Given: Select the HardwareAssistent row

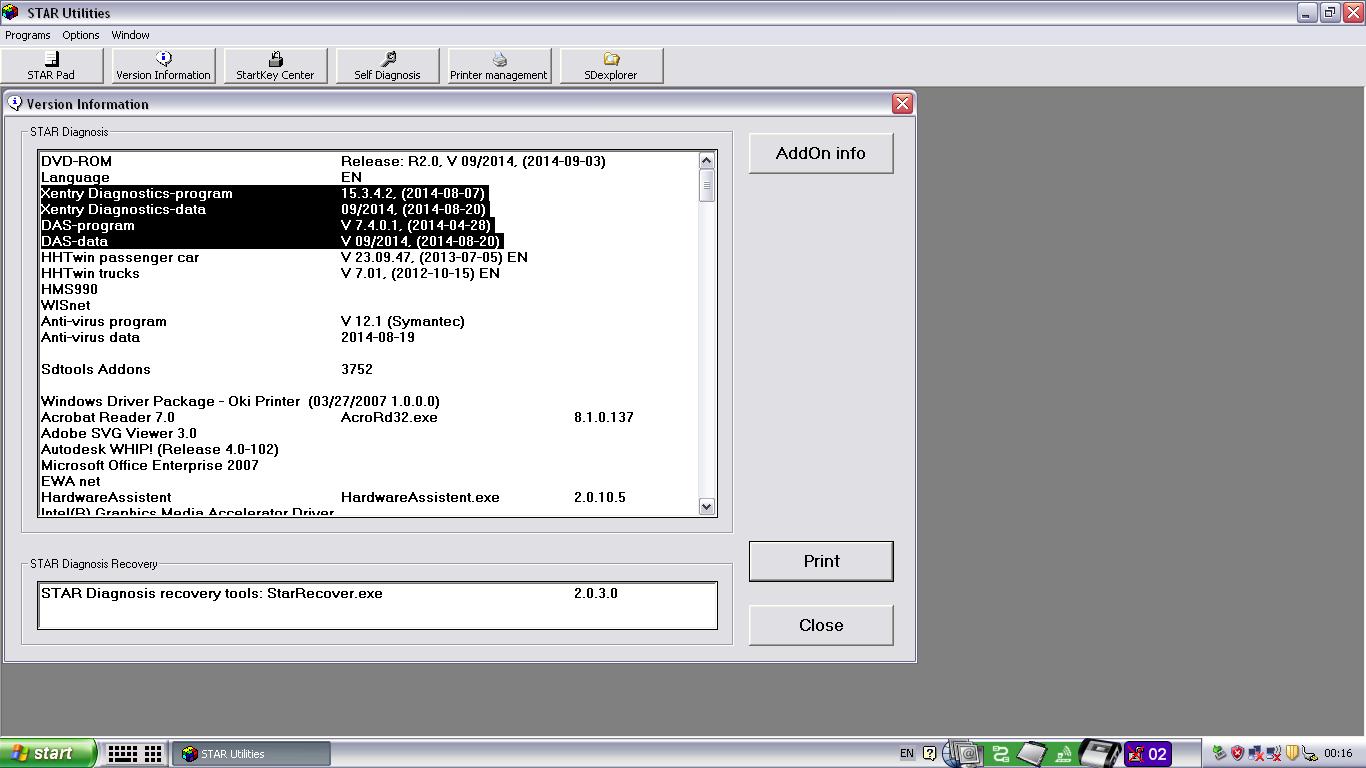Looking at the screenshot, I should tap(368, 497).
